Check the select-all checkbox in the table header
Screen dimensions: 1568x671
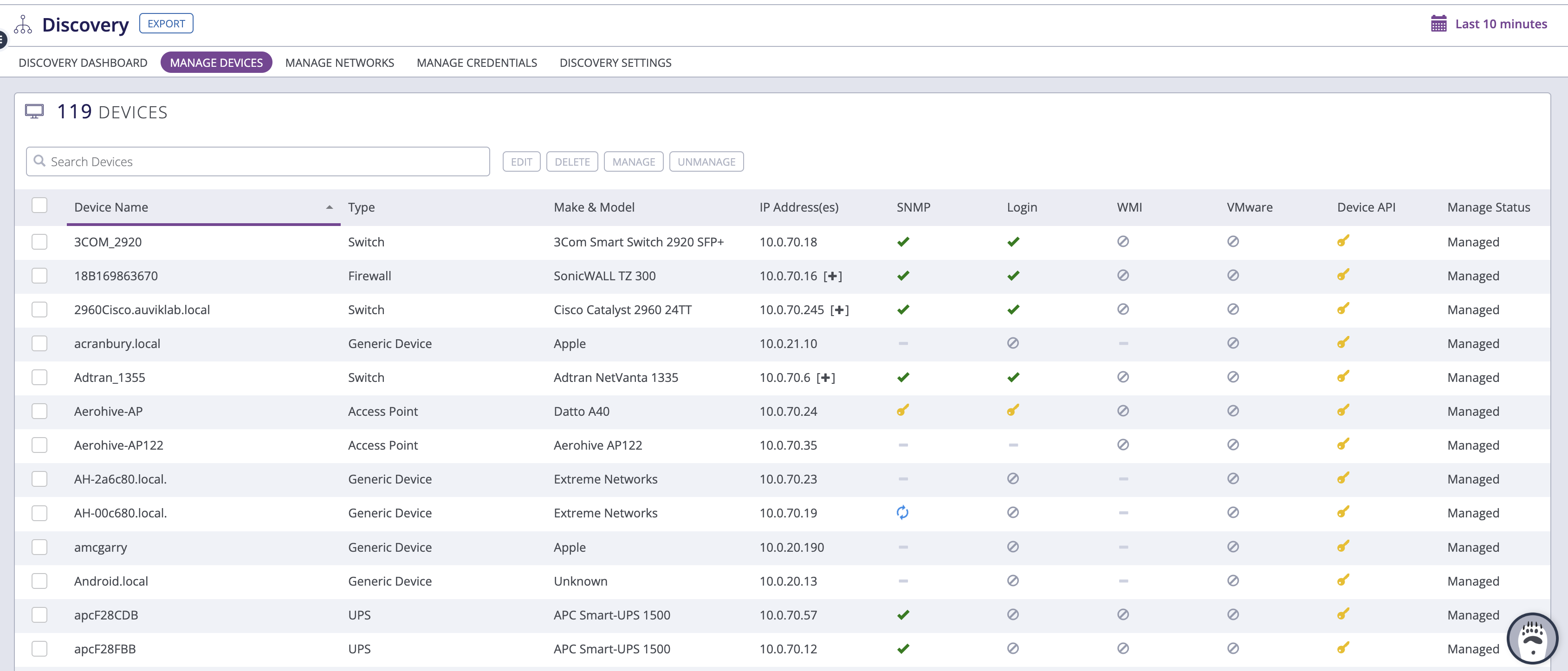point(39,206)
